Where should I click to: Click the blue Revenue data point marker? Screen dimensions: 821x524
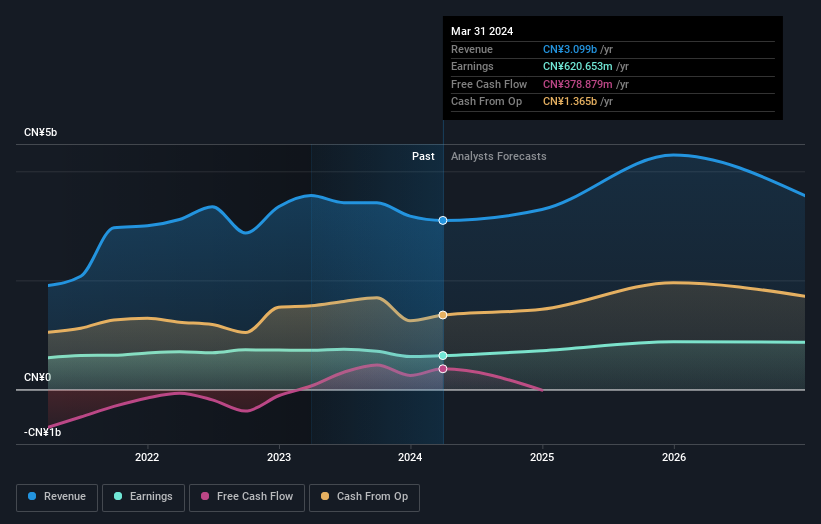click(x=443, y=220)
